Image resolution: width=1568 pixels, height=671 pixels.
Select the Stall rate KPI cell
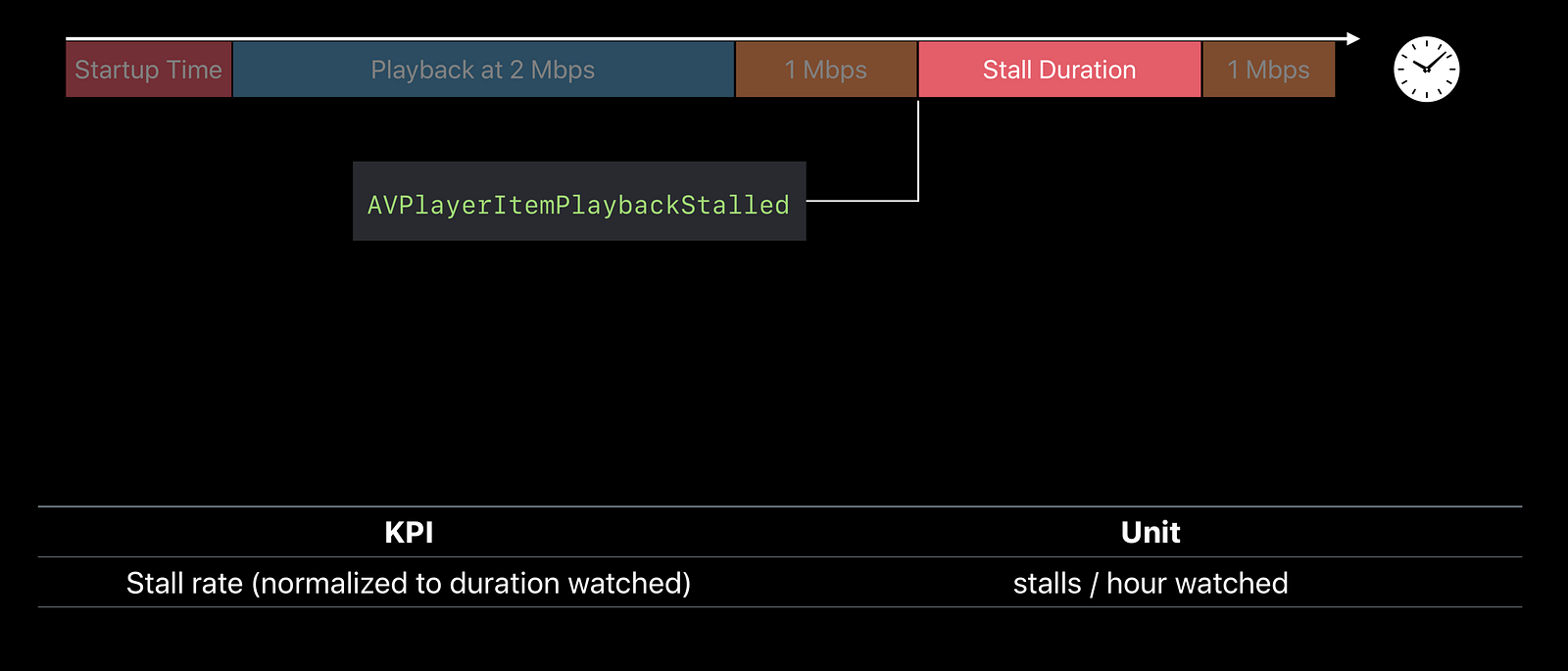pos(409,583)
